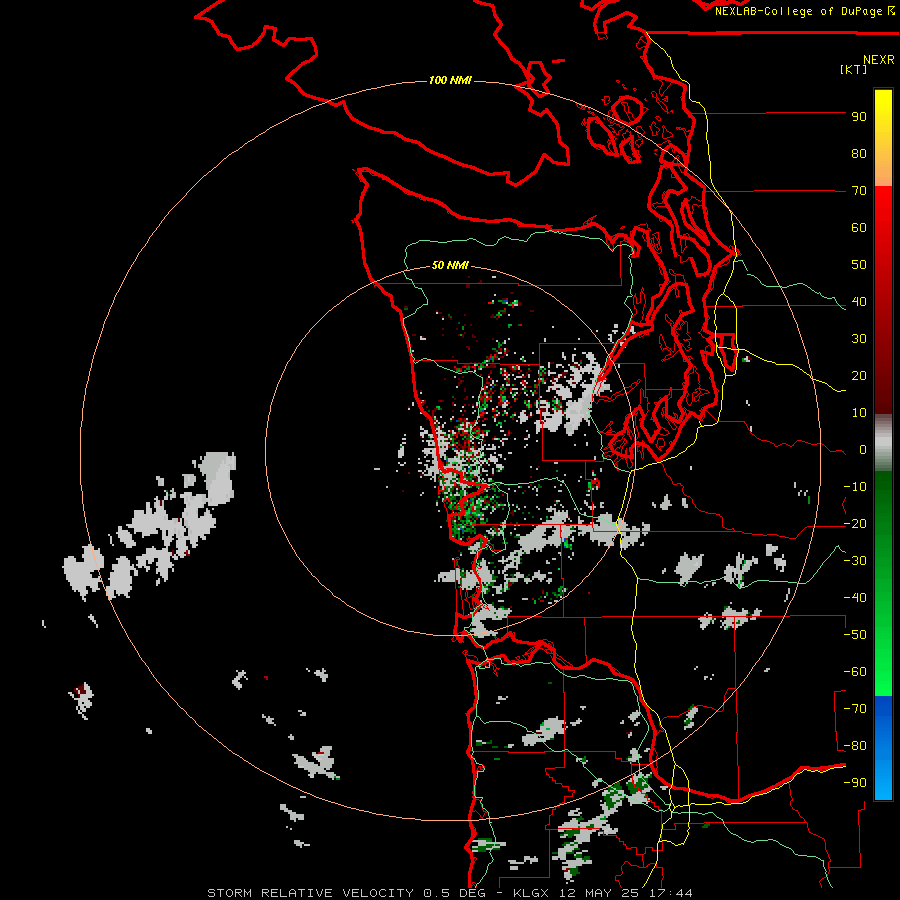Screen dimensions: 900x900
Task: Click the -50 knot scale value
Action: coord(855,635)
